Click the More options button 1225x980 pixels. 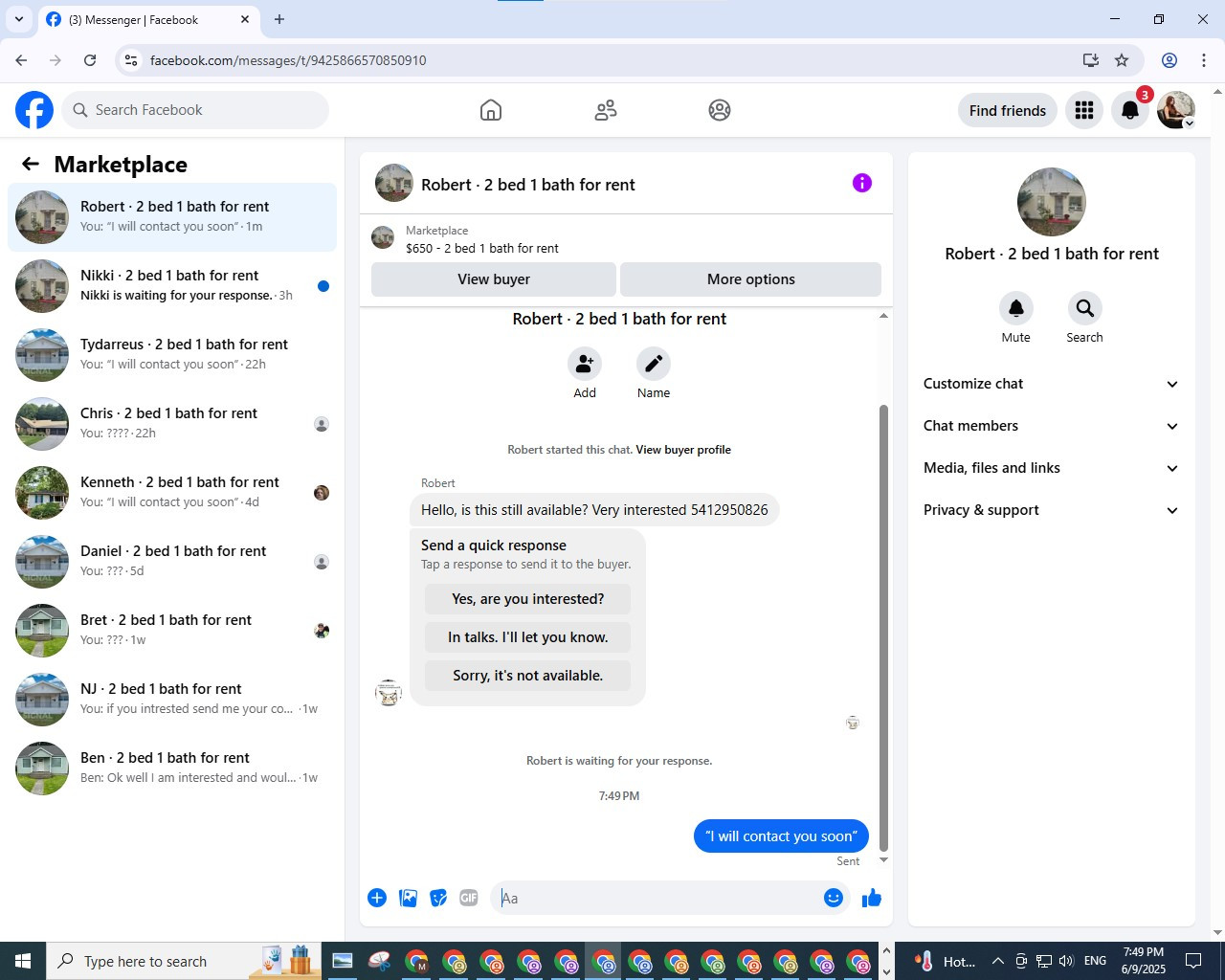(751, 279)
